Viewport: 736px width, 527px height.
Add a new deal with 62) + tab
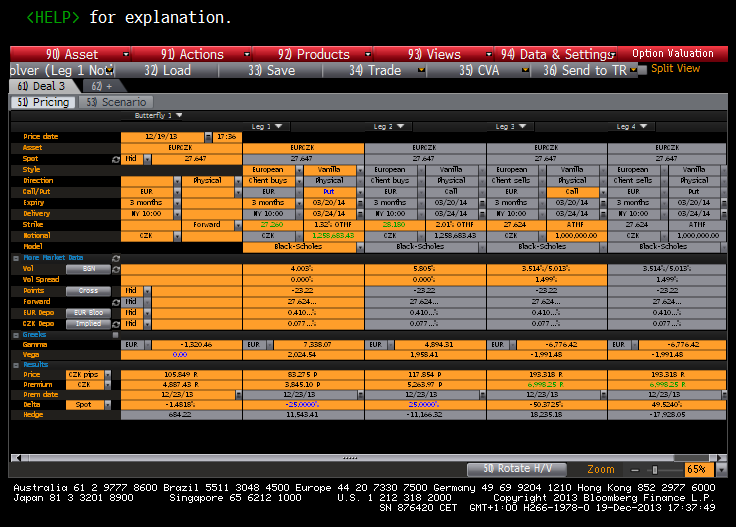(102, 86)
